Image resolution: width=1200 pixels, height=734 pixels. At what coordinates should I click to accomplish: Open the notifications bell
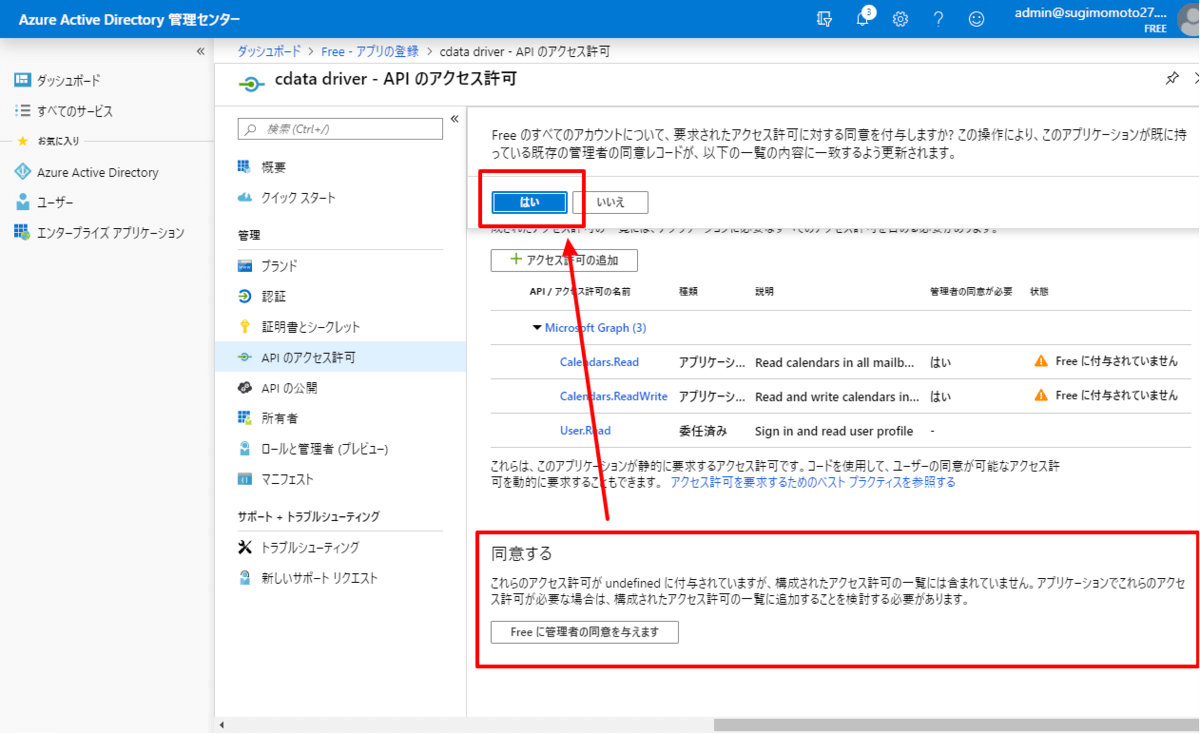coord(863,19)
